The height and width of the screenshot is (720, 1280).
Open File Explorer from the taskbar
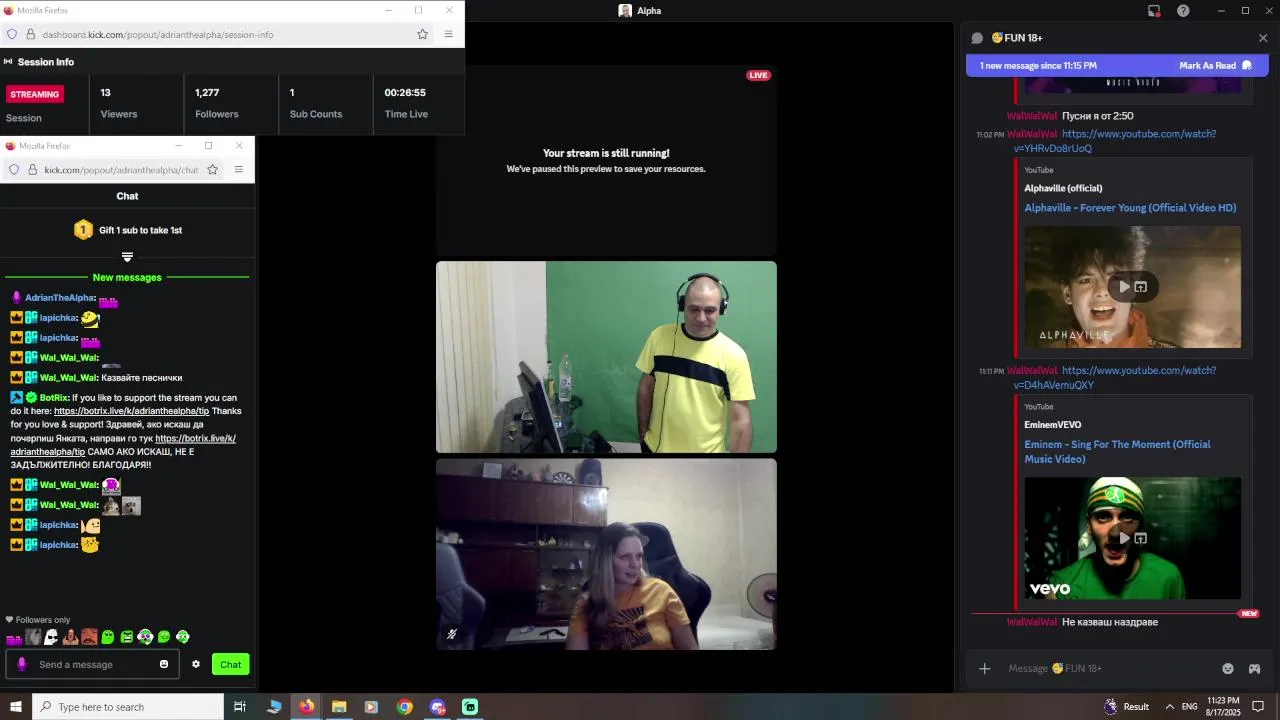(x=339, y=707)
